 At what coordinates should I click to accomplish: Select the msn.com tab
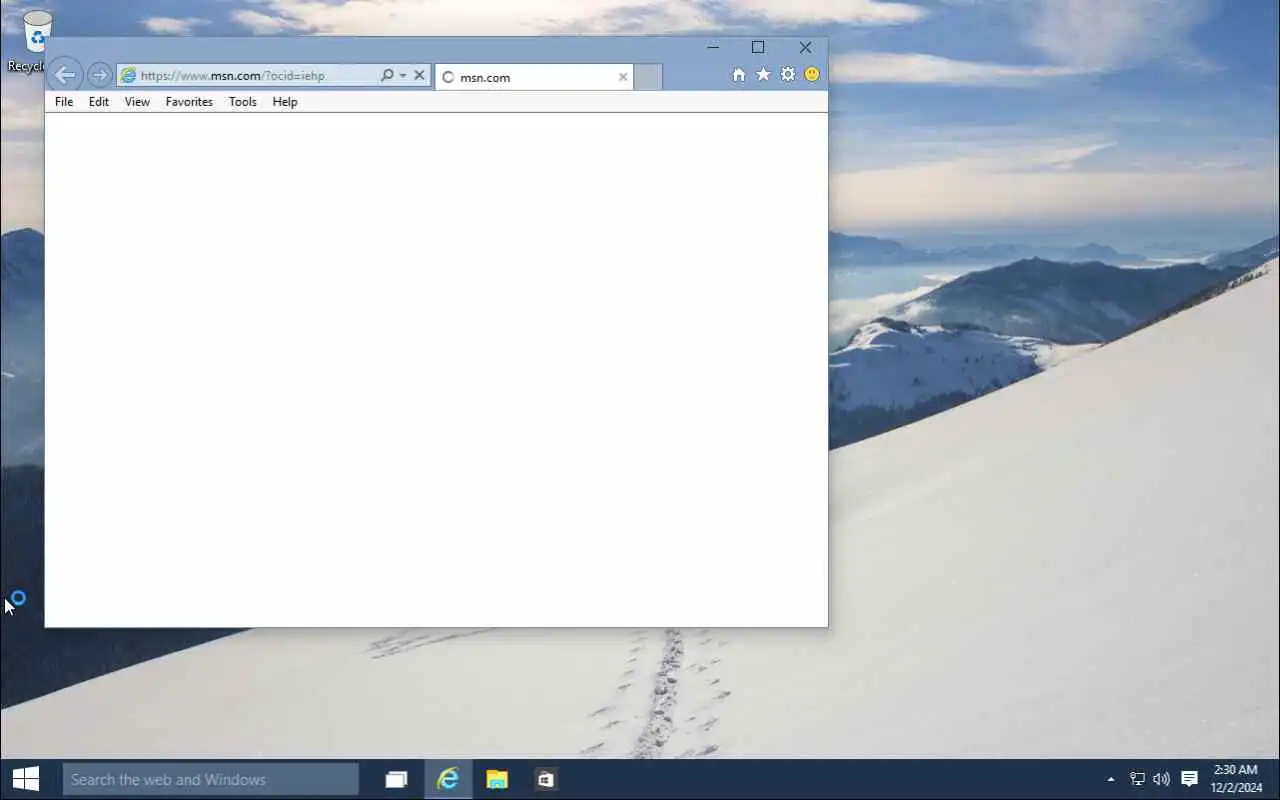coord(534,77)
